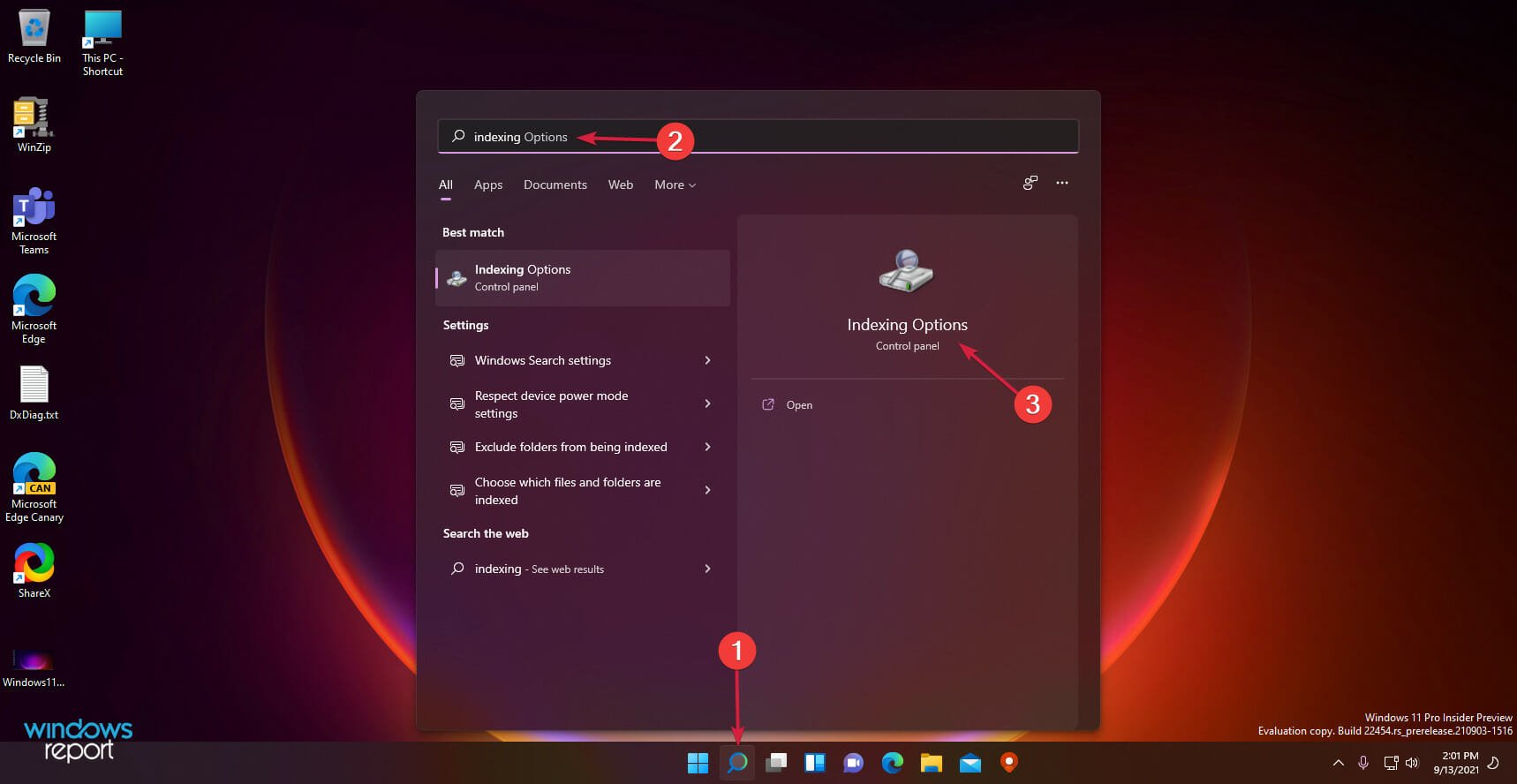The image size is (1517, 784).
Task: Switch to the Web search tab
Action: 621,185
